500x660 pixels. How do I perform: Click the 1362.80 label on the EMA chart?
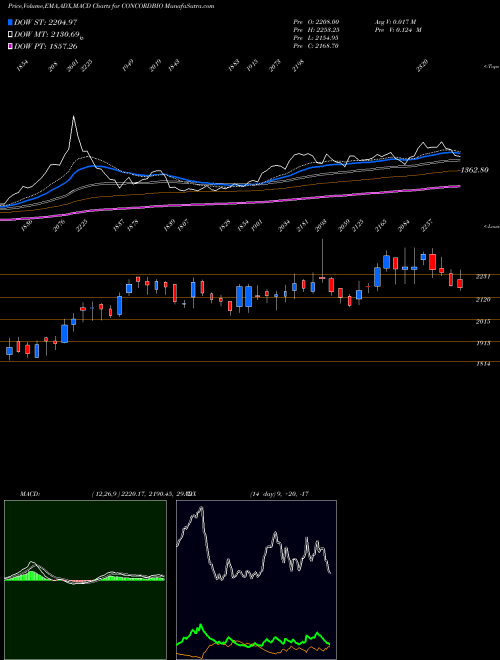point(474,170)
